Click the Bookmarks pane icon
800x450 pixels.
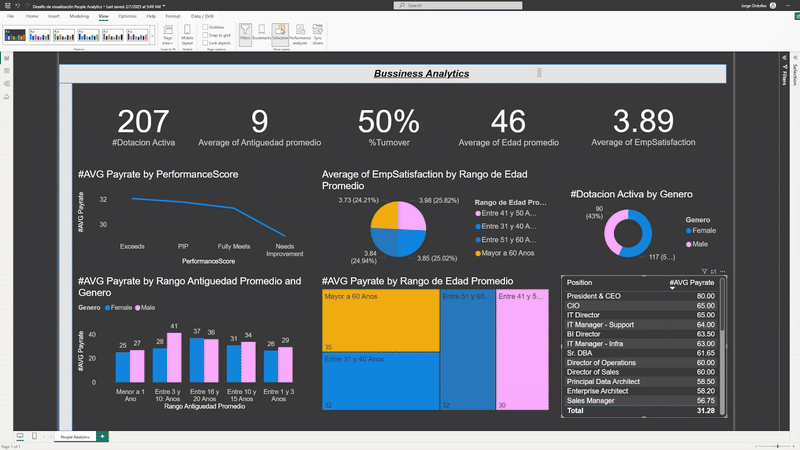[x=263, y=36]
